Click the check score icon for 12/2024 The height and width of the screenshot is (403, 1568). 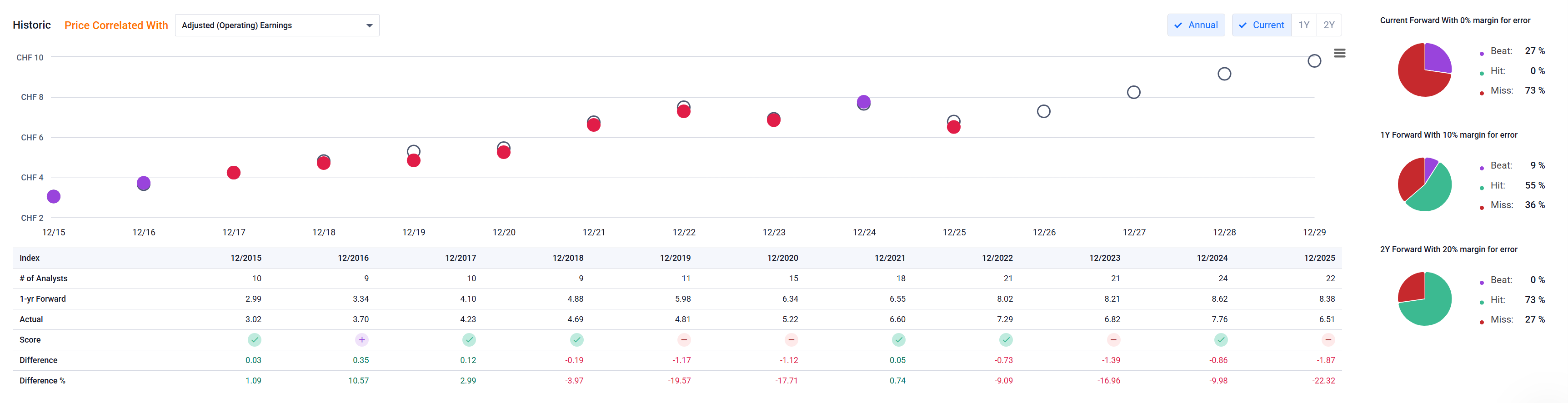click(x=1221, y=340)
